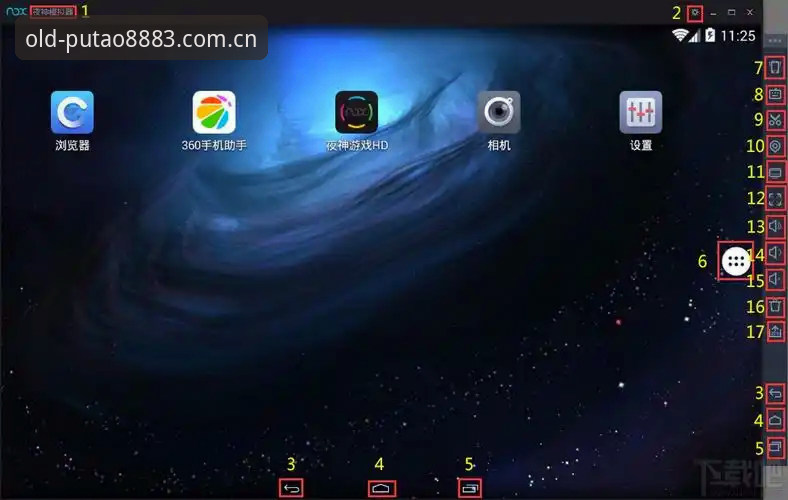Open the app drawer round dots button
This screenshot has height=500, width=788.
[x=736, y=261]
